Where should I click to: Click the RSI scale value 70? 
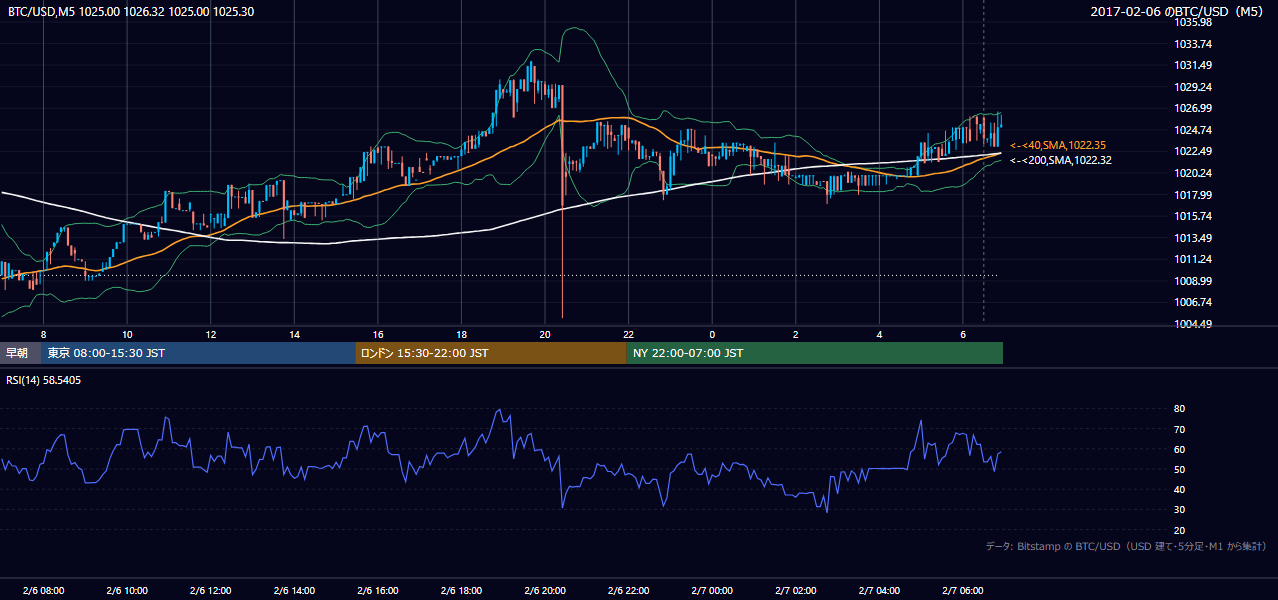tap(1179, 429)
